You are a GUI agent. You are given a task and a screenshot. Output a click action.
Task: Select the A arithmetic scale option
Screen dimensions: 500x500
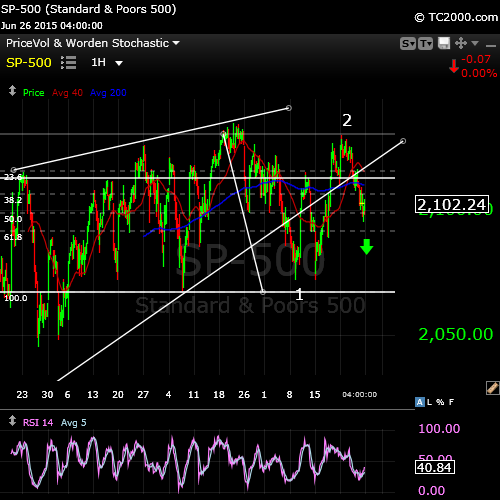420,402
